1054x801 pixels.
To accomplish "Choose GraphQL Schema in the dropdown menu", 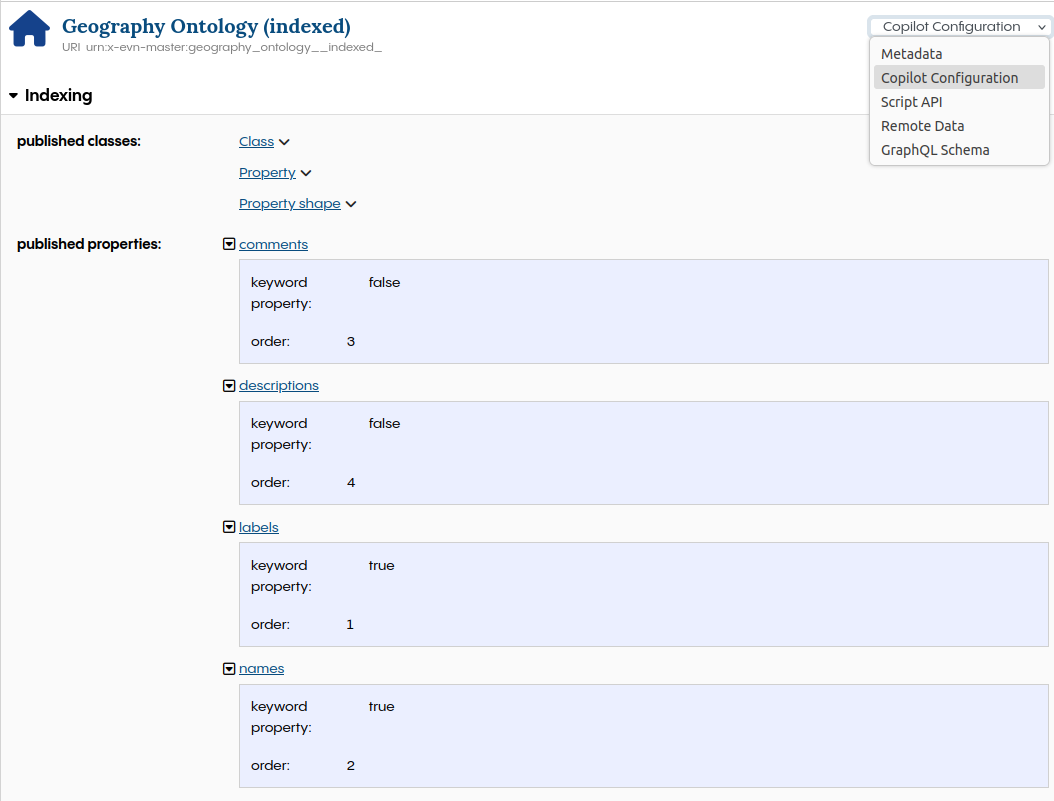I will 935,149.
